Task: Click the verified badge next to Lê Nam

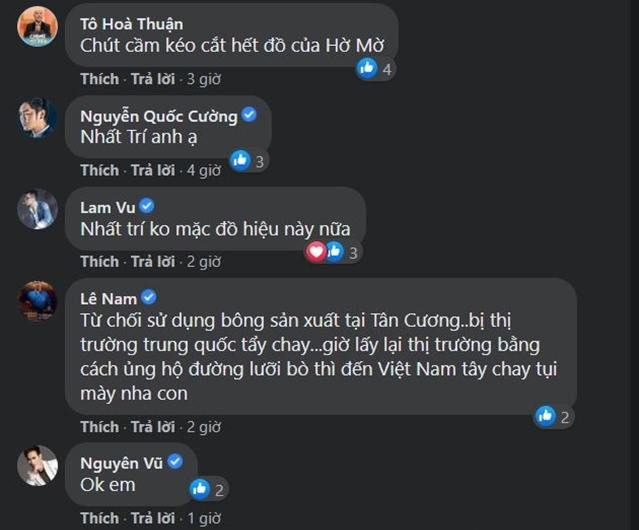Action: coord(149,297)
